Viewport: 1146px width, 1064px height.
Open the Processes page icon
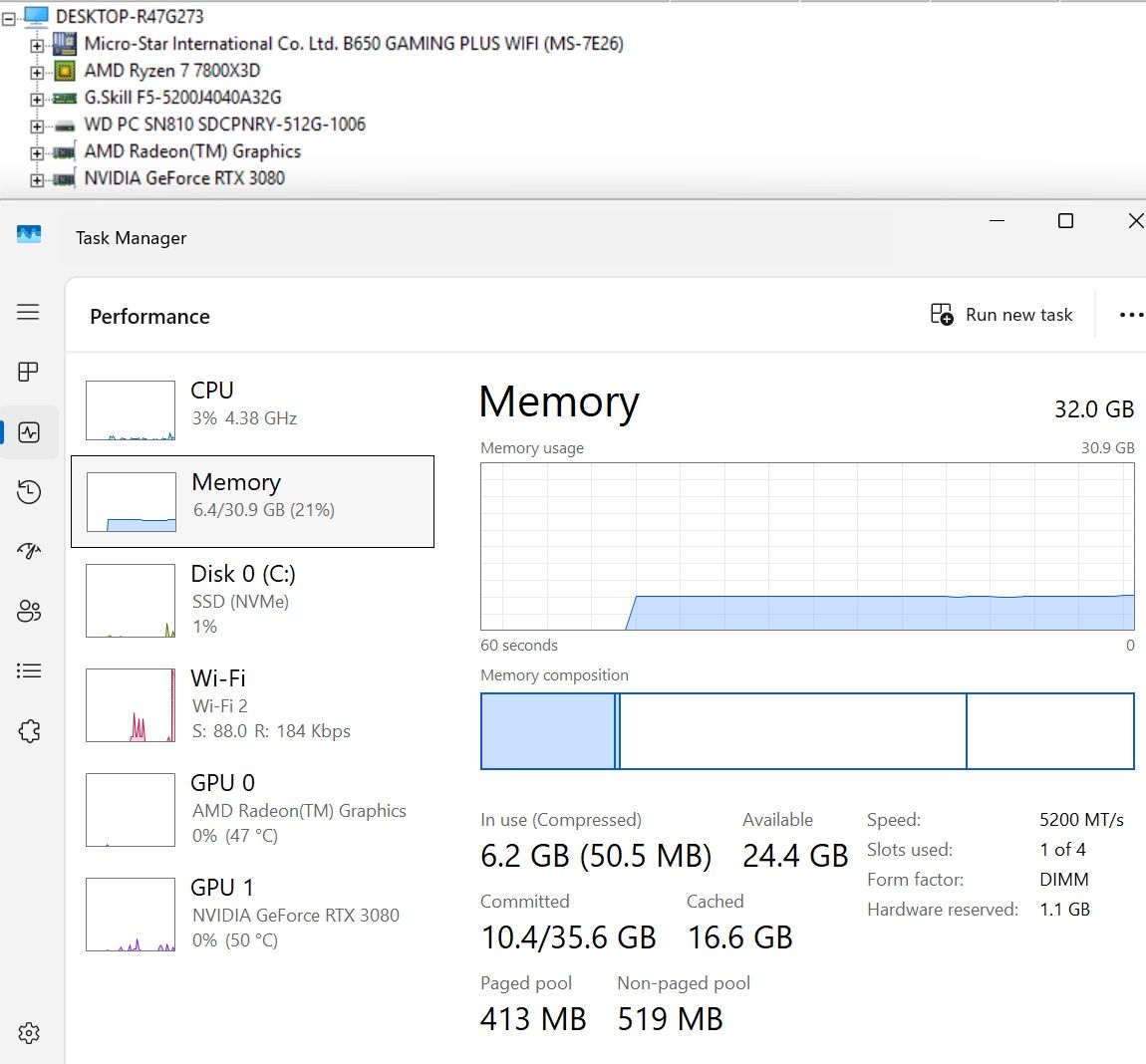coord(28,372)
